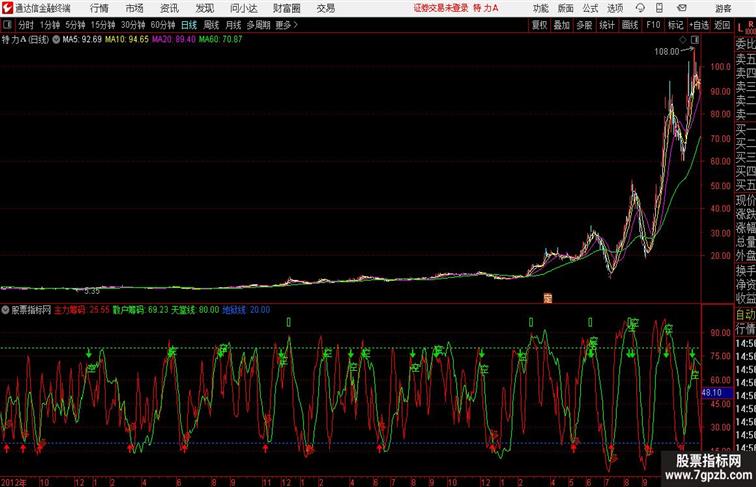
Task: Open the 功能 menu
Action: (540, 8)
